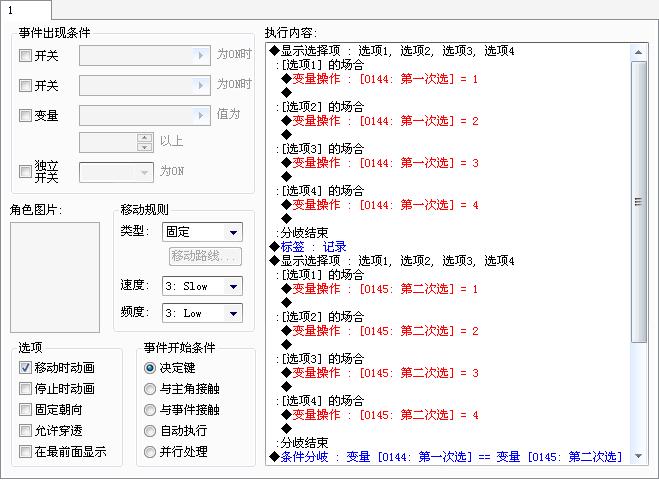The width and height of the screenshot is (659, 480).
Task: Select the first 显示选择项 command line
Action: point(392,51)
